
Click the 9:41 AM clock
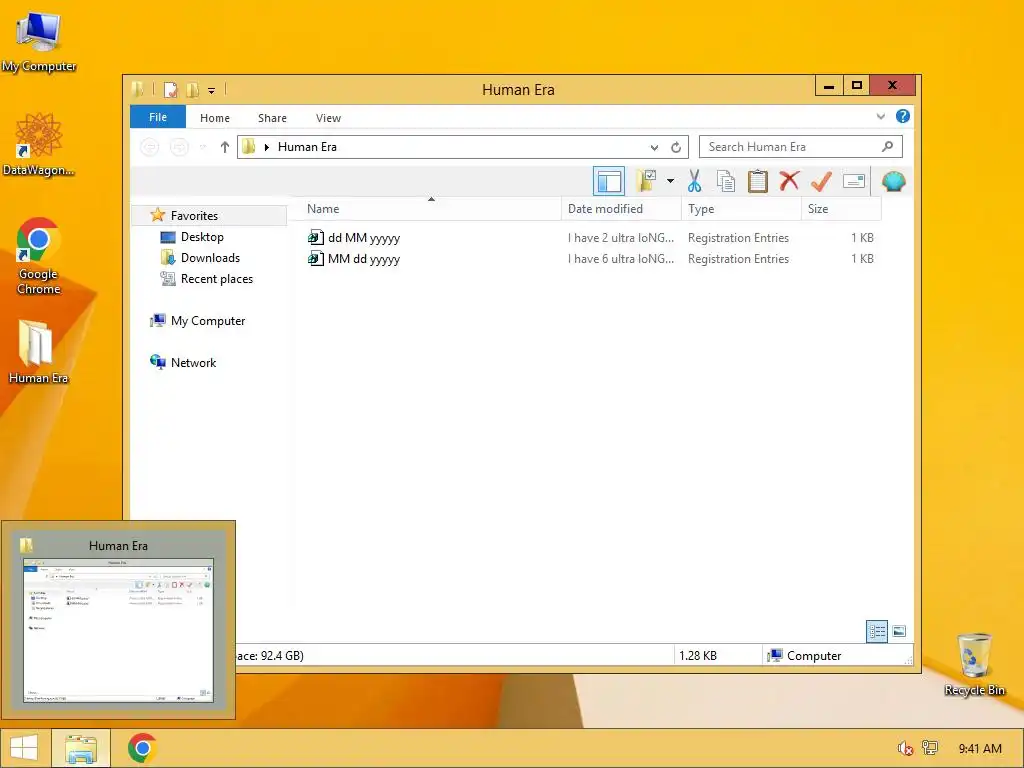coord(980,748)
